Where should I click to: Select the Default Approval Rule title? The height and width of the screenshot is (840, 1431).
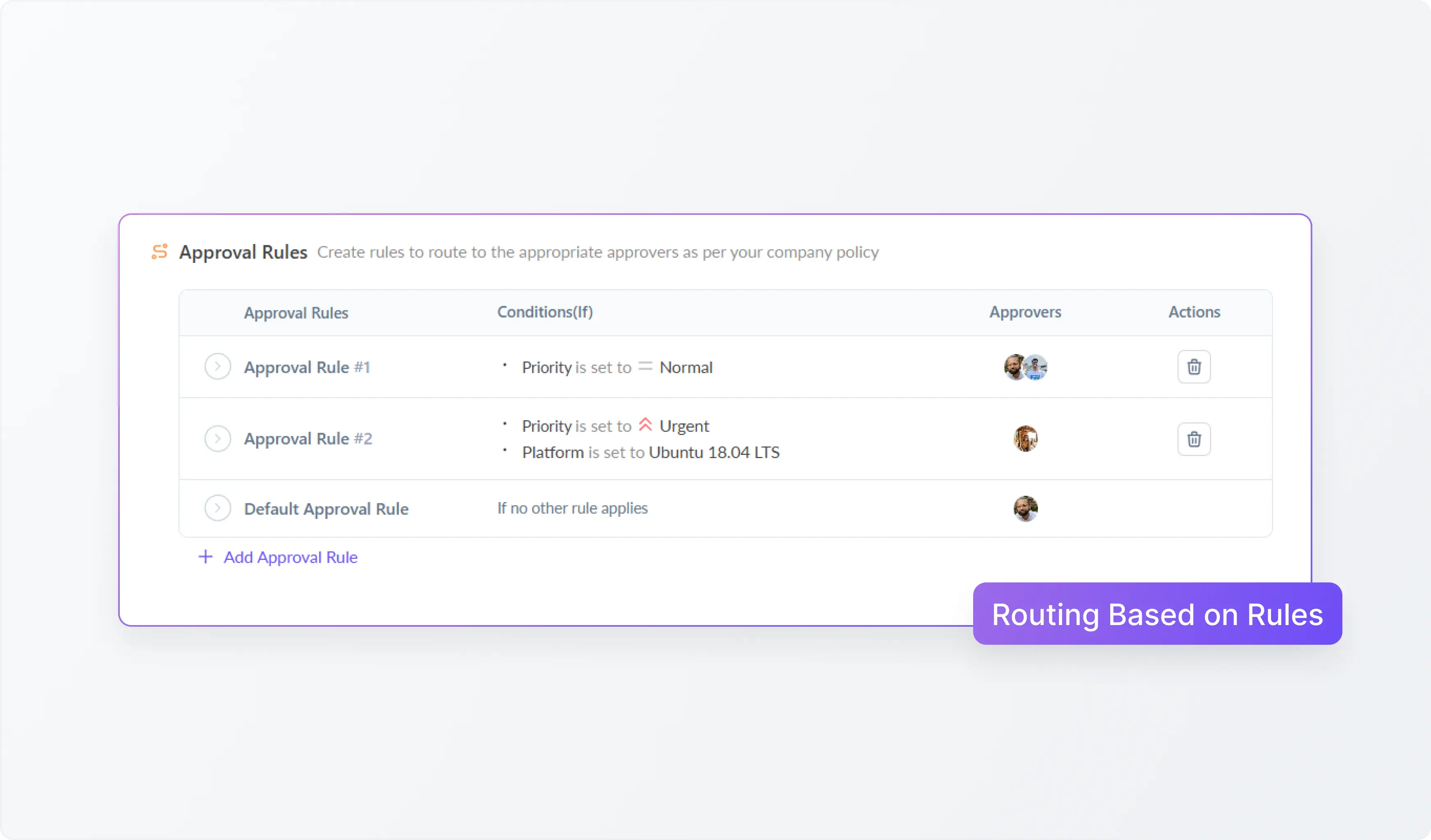(x=326, y=509)
